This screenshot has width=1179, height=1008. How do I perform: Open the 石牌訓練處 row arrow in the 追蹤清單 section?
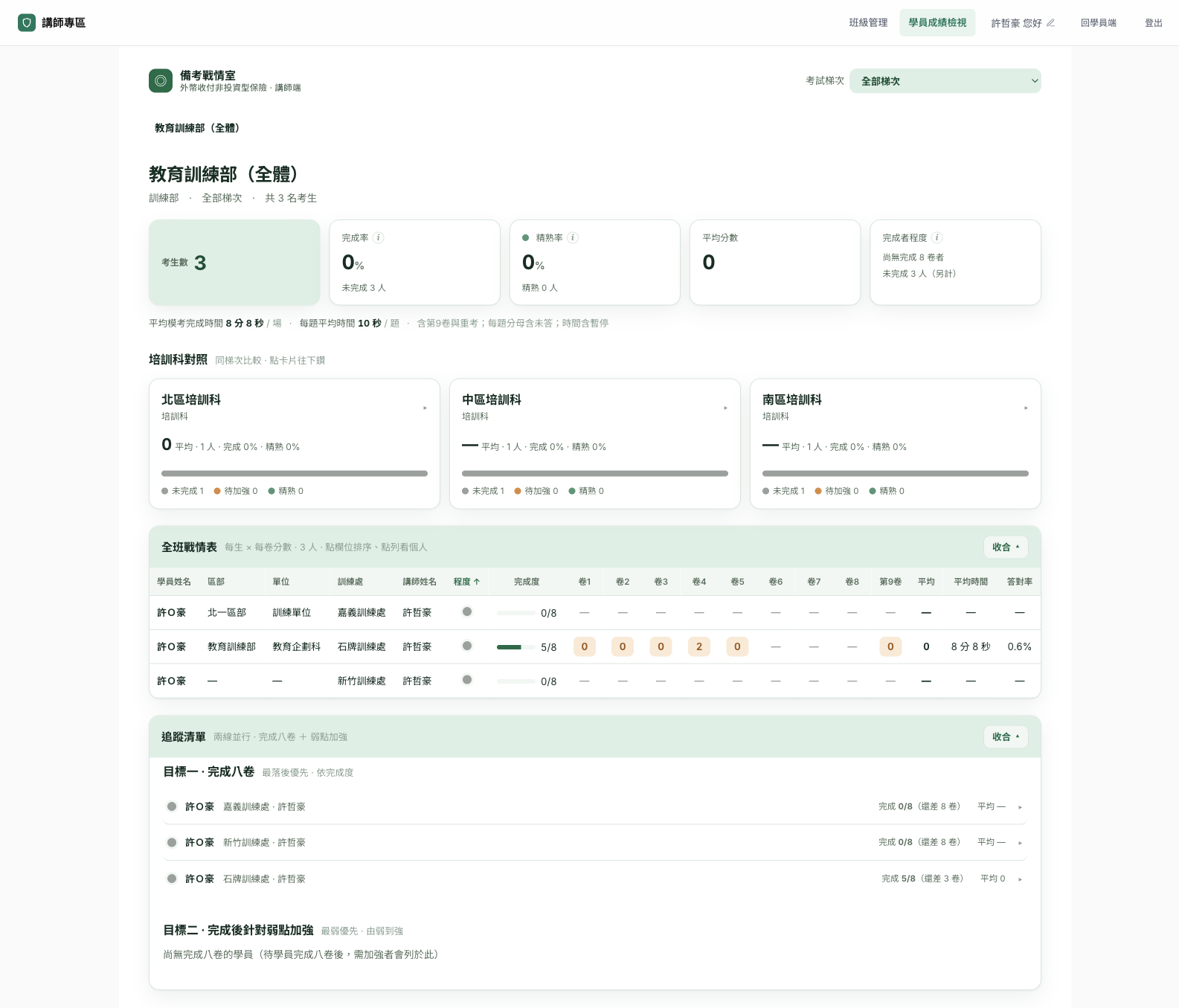tap(1020, 879)
